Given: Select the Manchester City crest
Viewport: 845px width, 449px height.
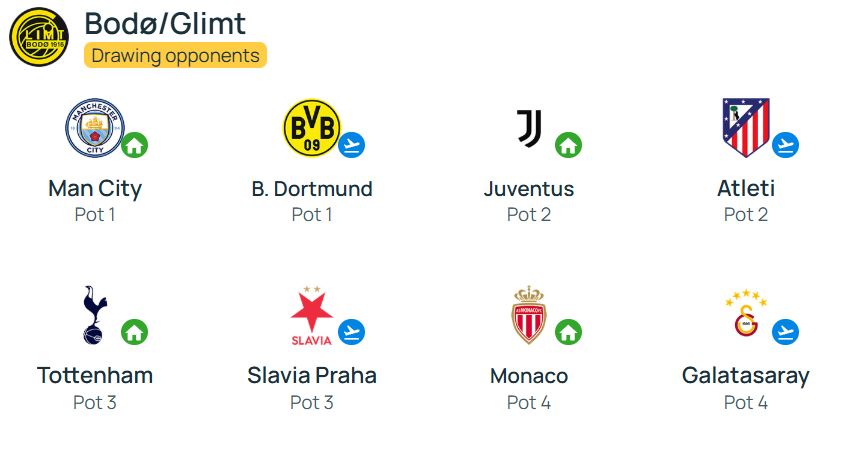Looking at the screenshot, I should click(95, 128).
